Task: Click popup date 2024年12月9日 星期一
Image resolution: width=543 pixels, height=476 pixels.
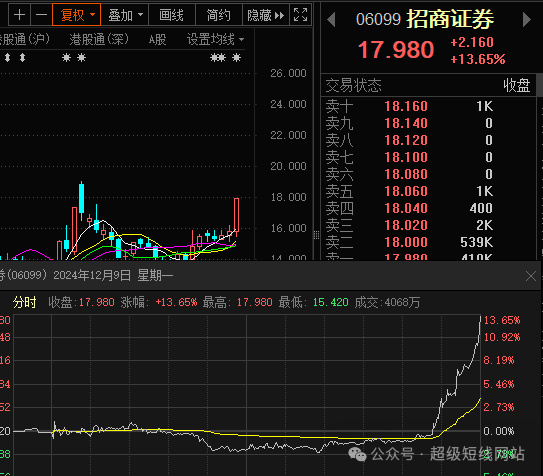Action: click(113, 276)
